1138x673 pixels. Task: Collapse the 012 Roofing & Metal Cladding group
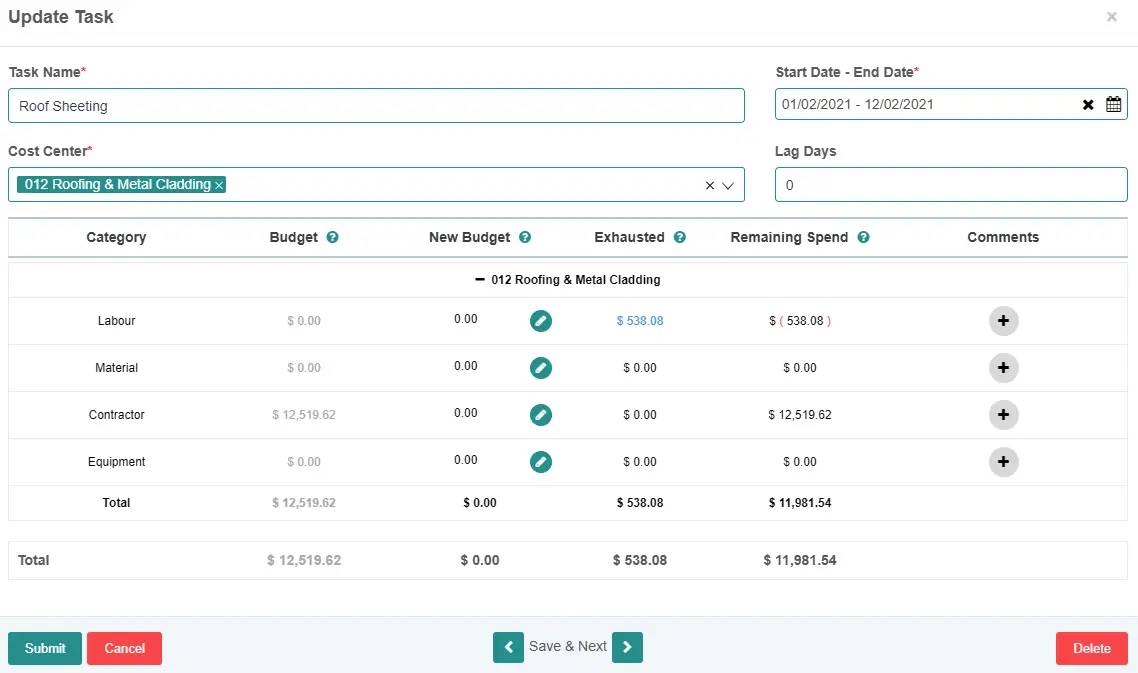coord(480,280)
